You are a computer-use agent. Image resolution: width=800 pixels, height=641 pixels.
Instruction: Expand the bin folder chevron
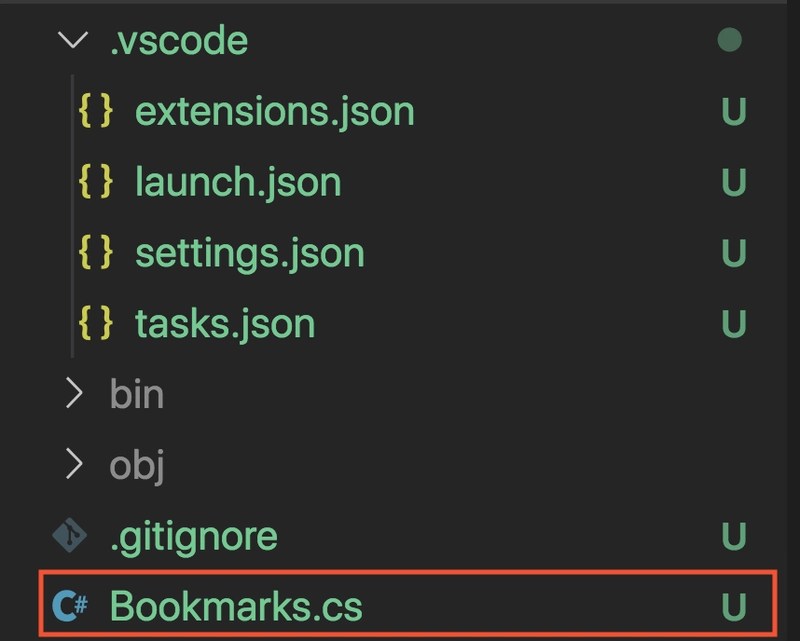pyautogui.click(x=74, y=393)
